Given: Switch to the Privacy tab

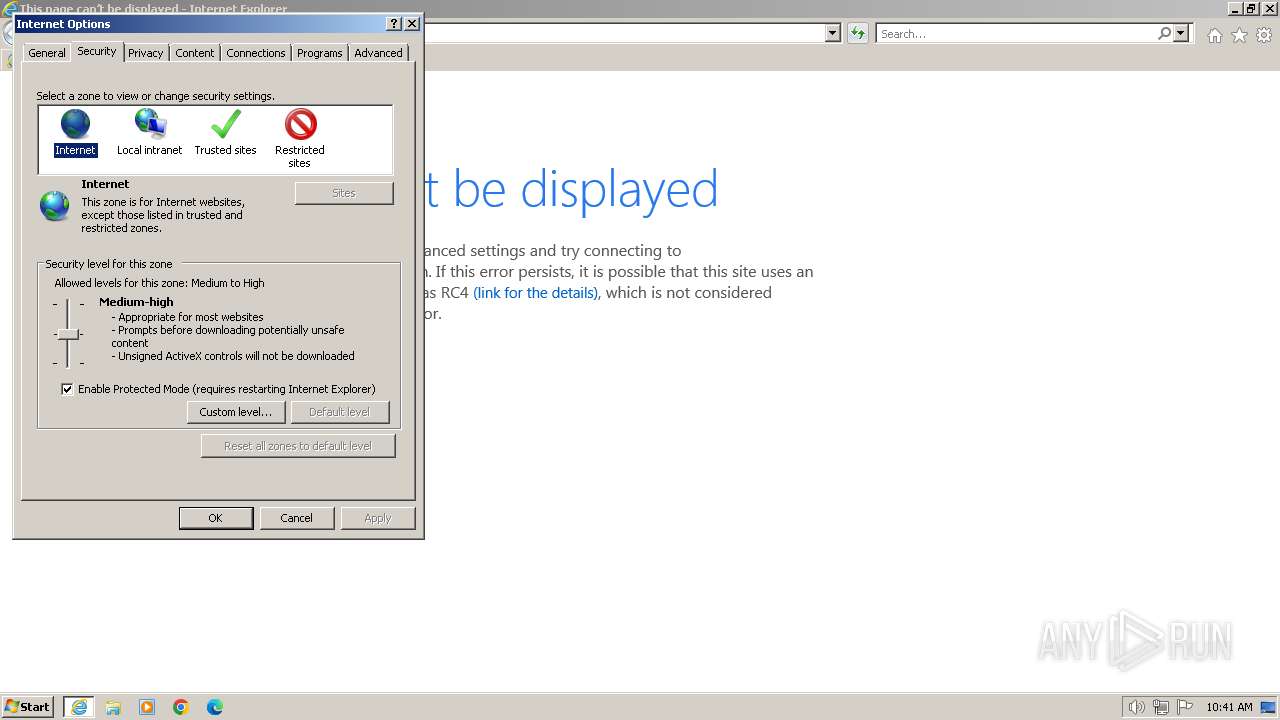Looking at the screenshot, I should click(x=146, y=53).
